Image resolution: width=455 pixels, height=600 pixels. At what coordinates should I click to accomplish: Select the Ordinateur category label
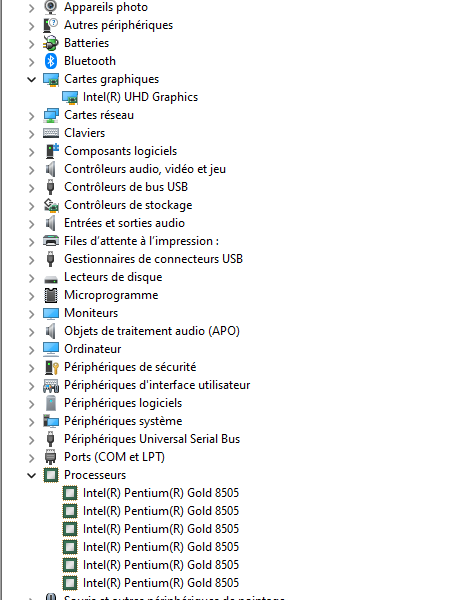[92, 349]
